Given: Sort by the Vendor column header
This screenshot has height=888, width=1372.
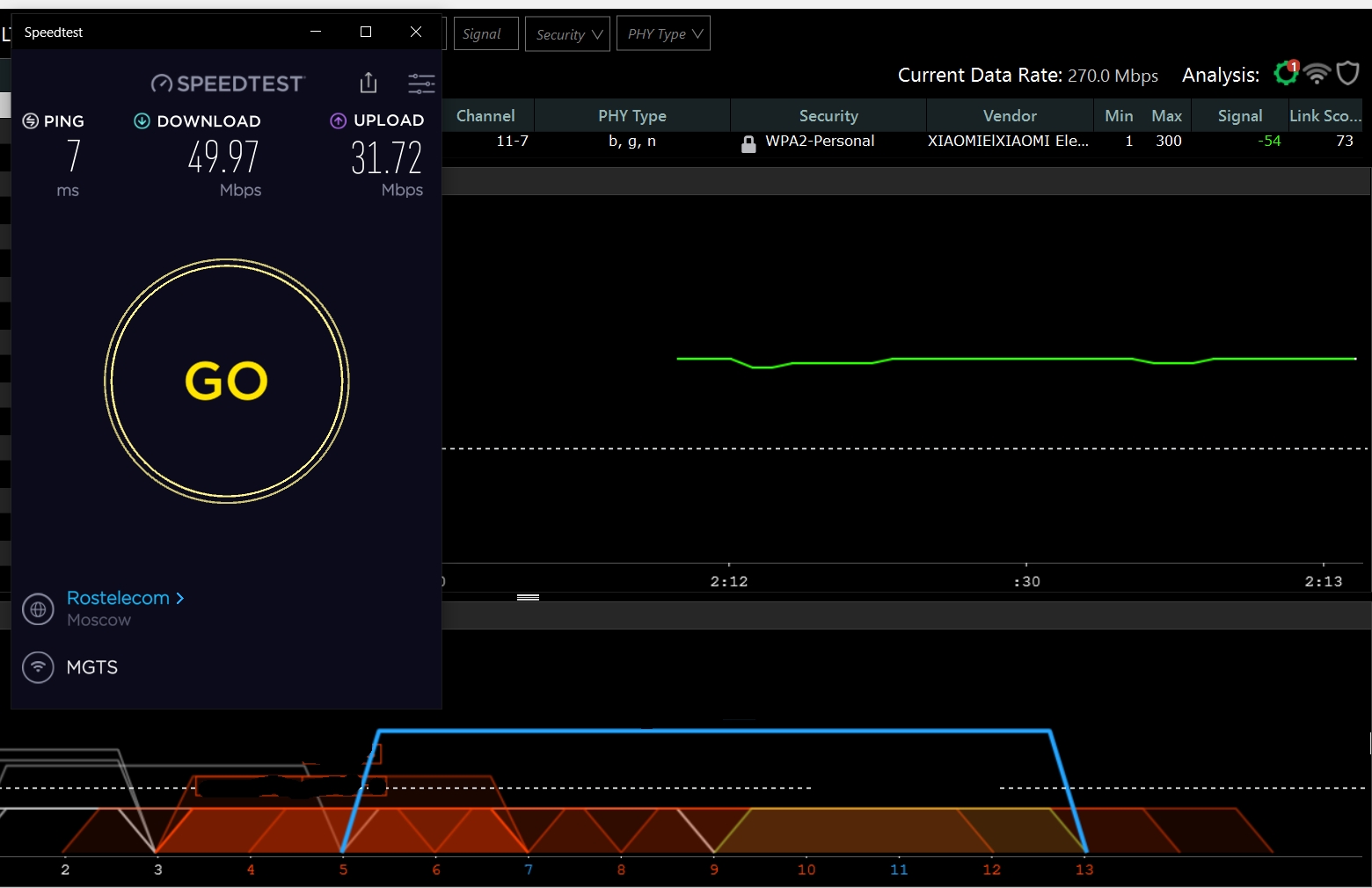Looking at the screenshot, I should click(x=1010, y=115).
